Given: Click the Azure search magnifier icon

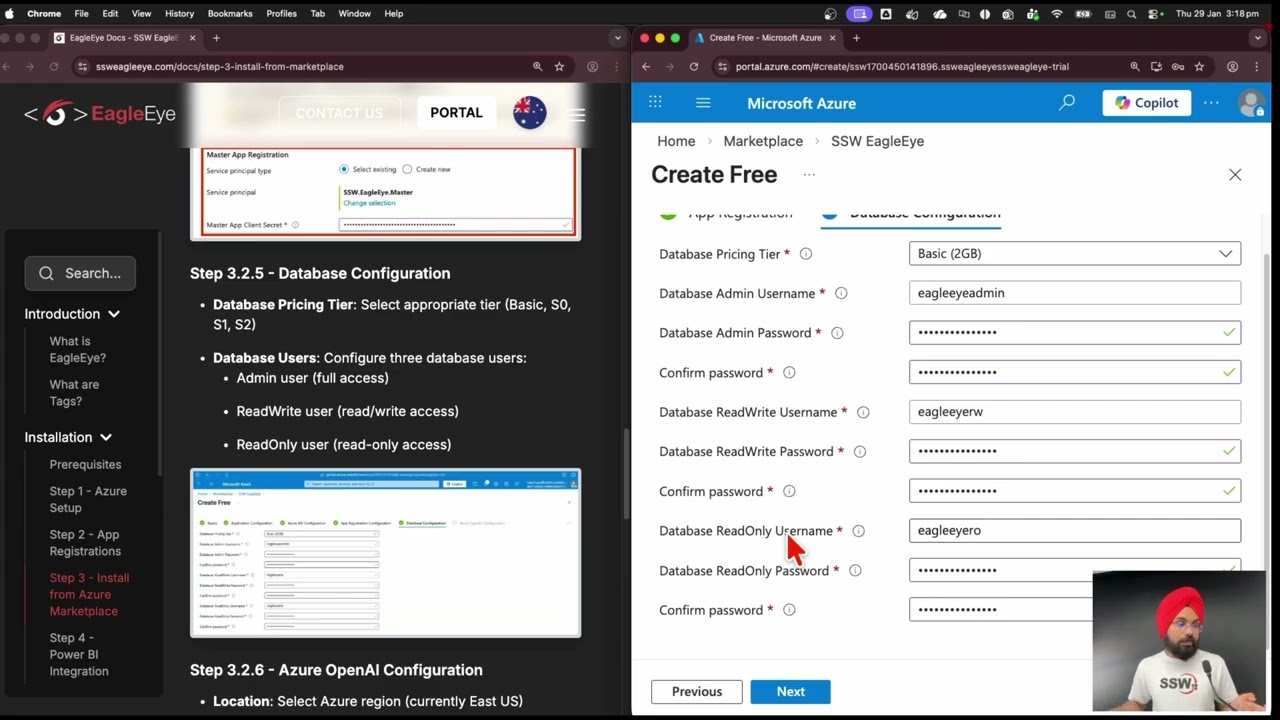Looking at the screenshot, I should 1067,102.
